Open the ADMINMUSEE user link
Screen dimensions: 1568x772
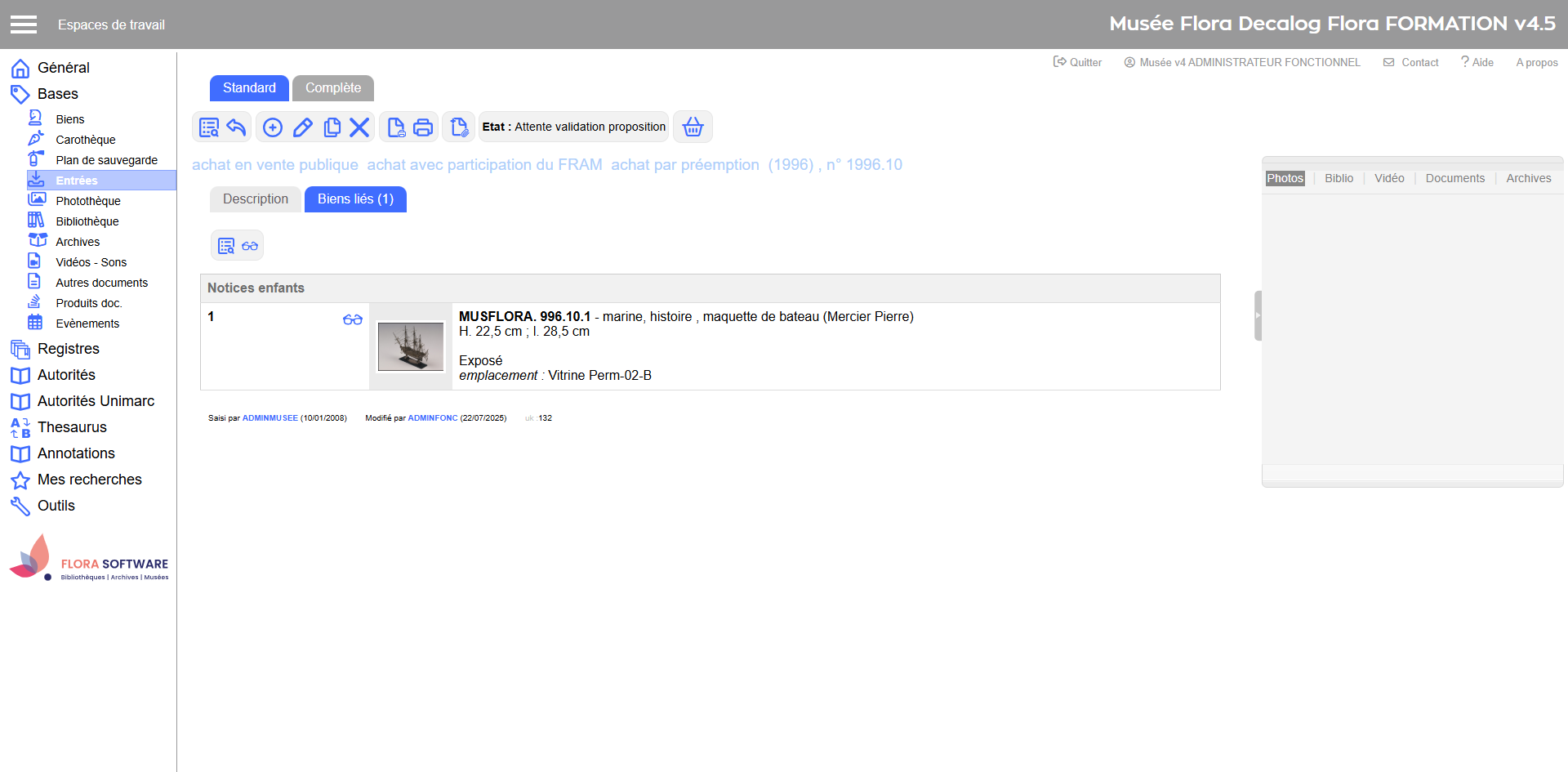269,418
